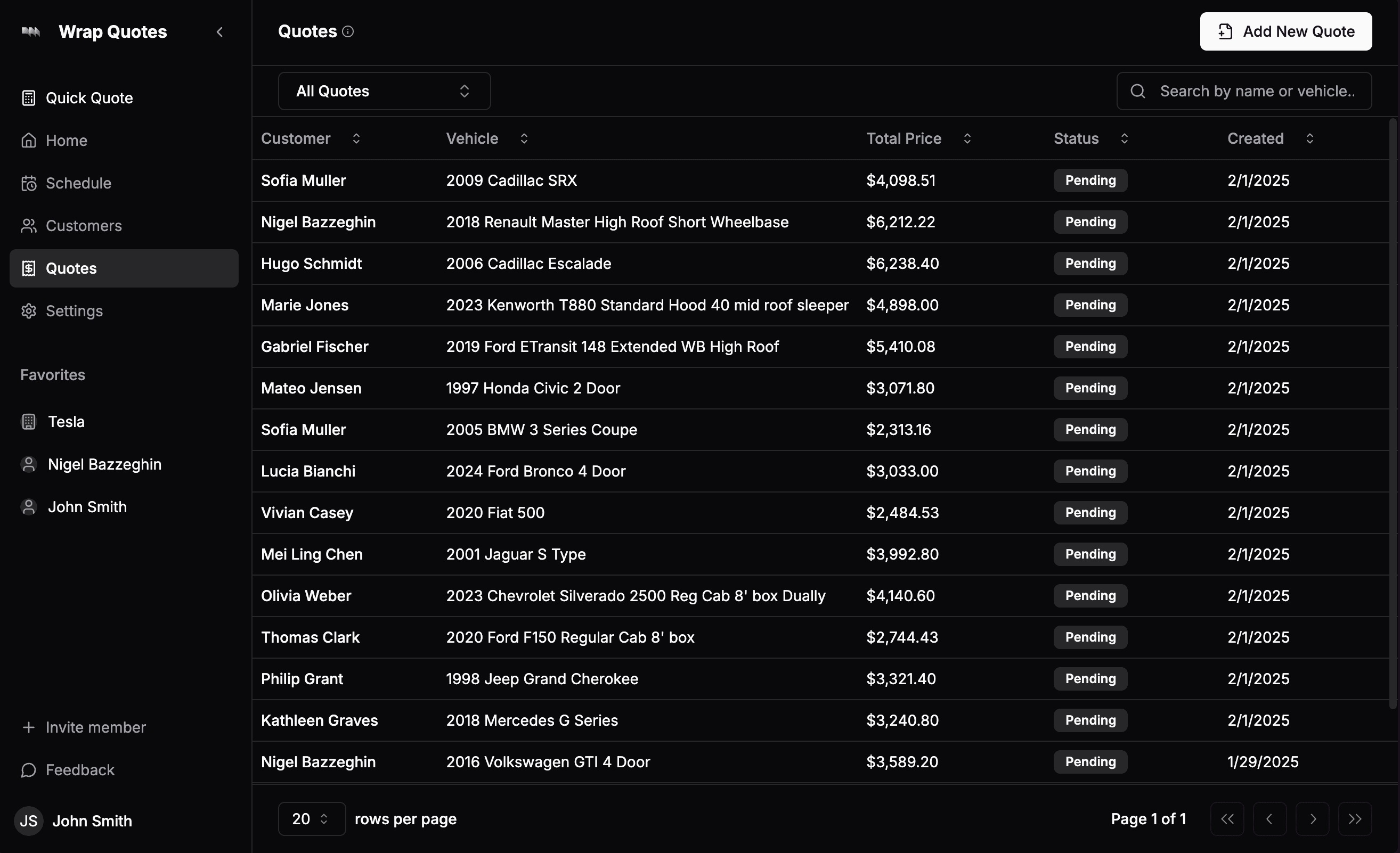Open the Tesla favorite

point(124,421)
